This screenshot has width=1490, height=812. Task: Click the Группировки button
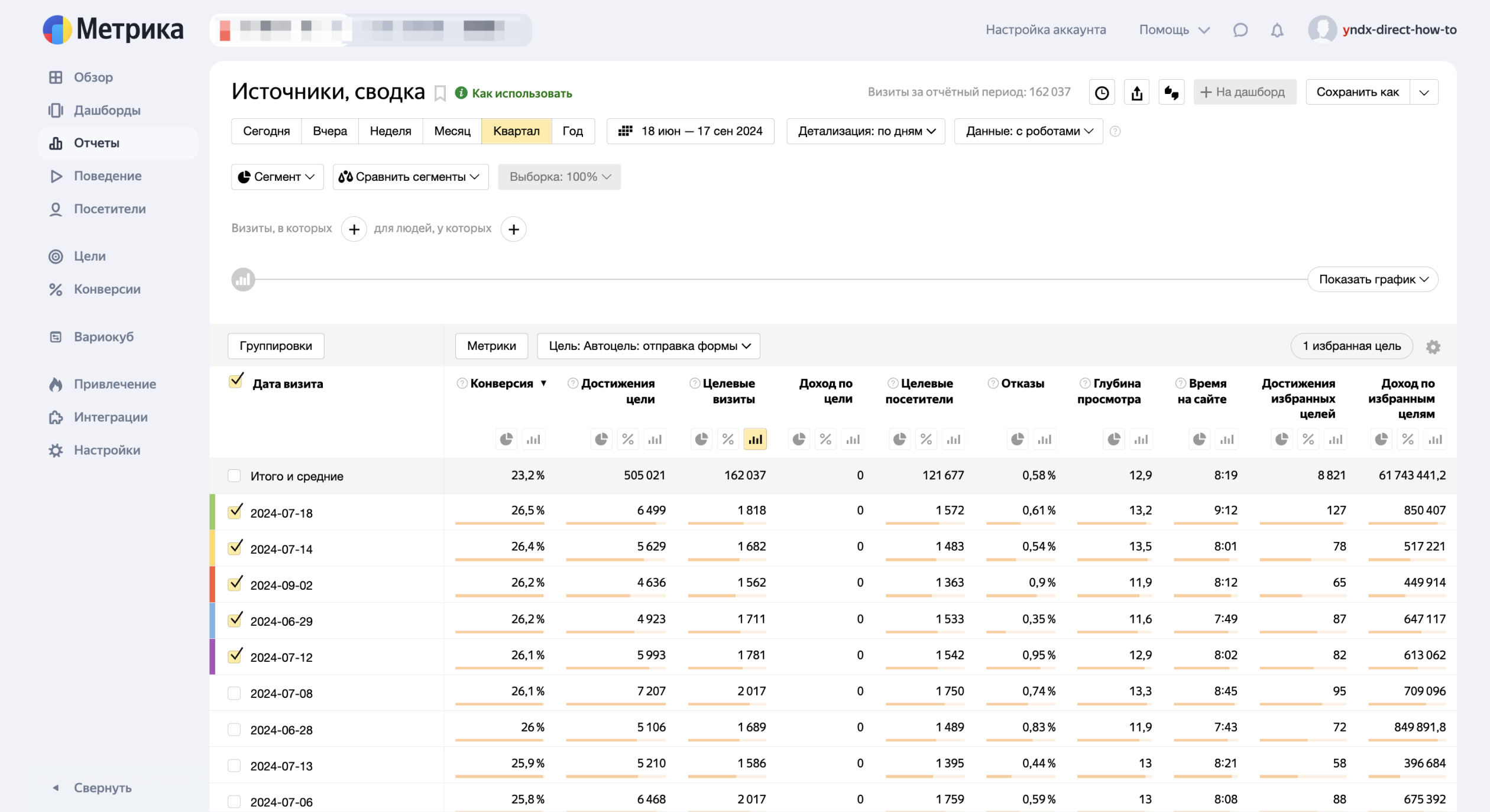[276, 346]
